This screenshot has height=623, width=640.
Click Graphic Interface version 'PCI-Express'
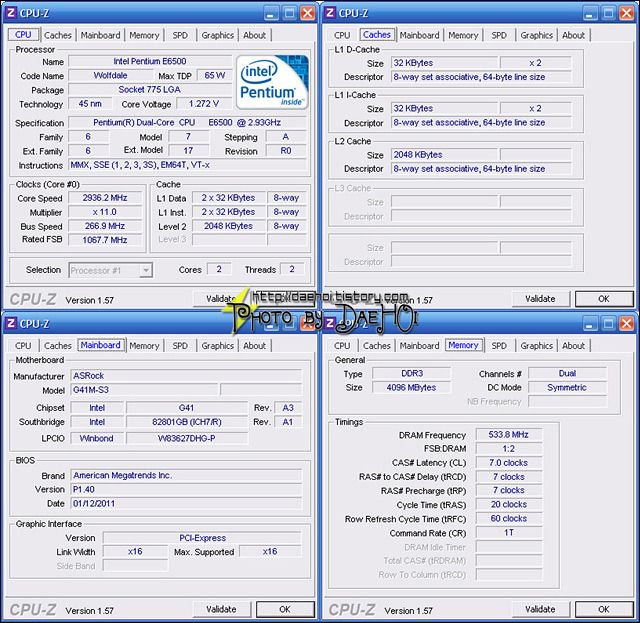click(202, 538)
